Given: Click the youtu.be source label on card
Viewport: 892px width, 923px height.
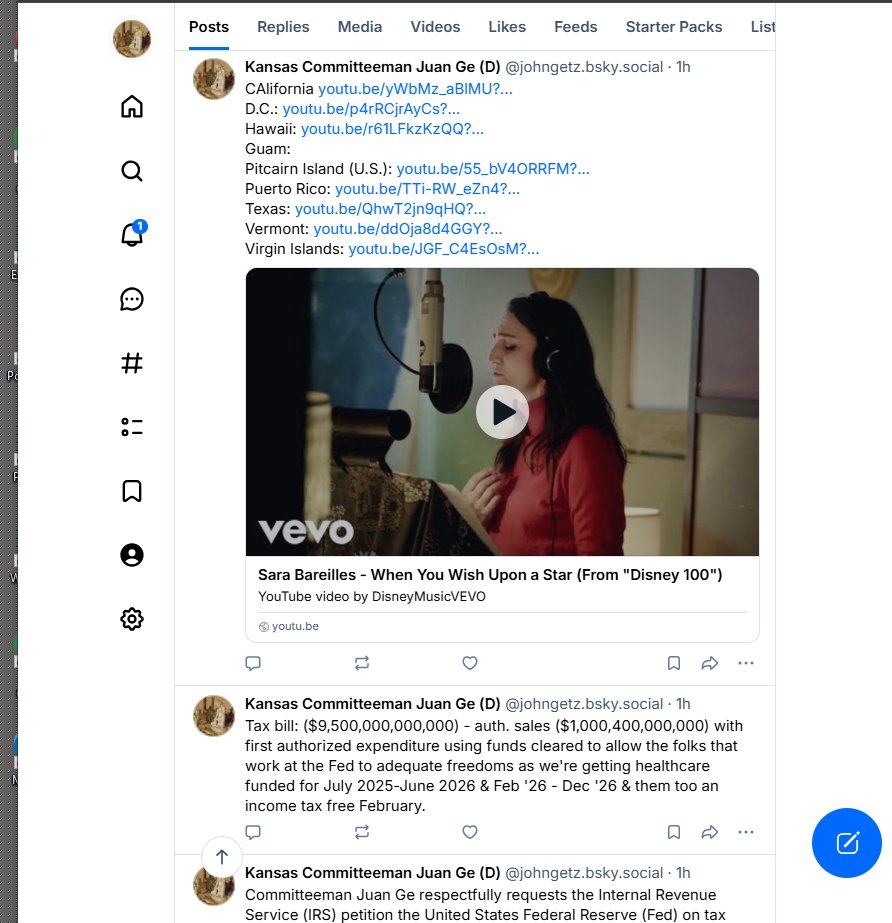Looking at the screenshot, I should point(295,626).
